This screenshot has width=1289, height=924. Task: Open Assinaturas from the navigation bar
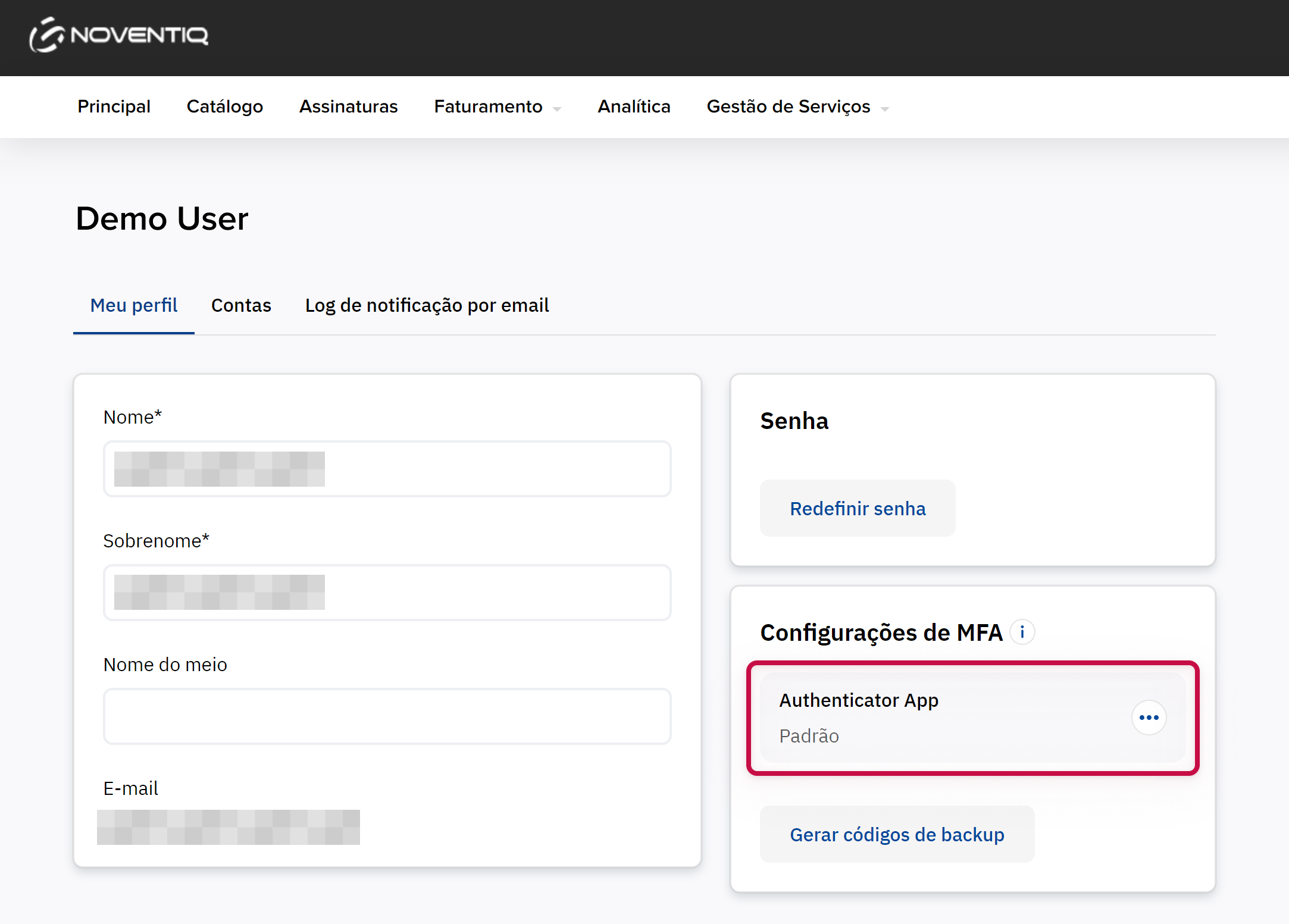click(348, 107)
